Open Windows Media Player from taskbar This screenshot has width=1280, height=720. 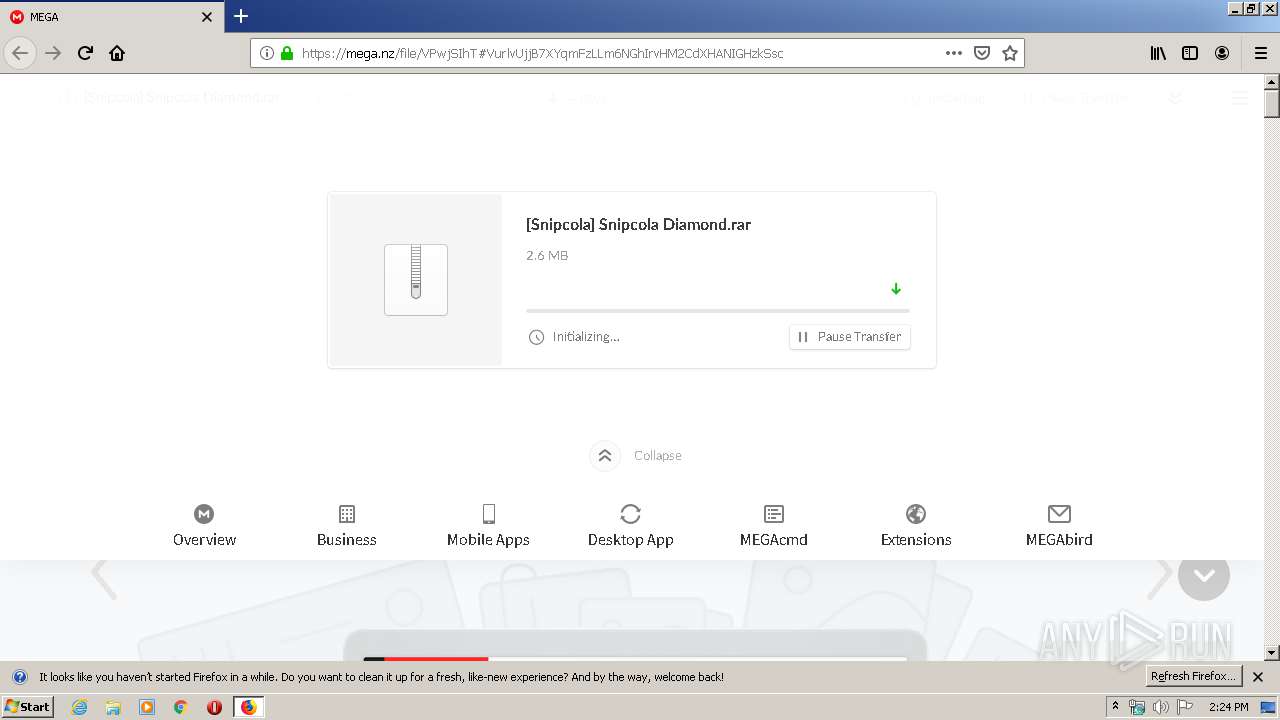point(147,707)
